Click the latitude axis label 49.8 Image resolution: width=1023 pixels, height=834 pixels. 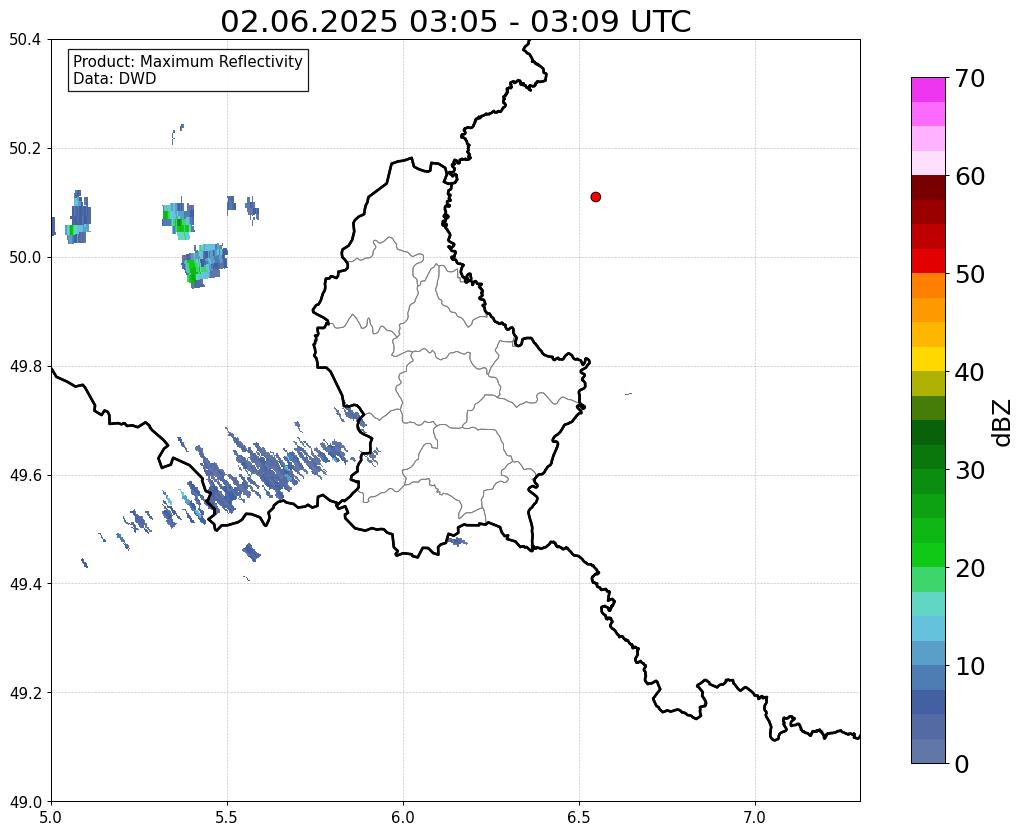[25, 367]
